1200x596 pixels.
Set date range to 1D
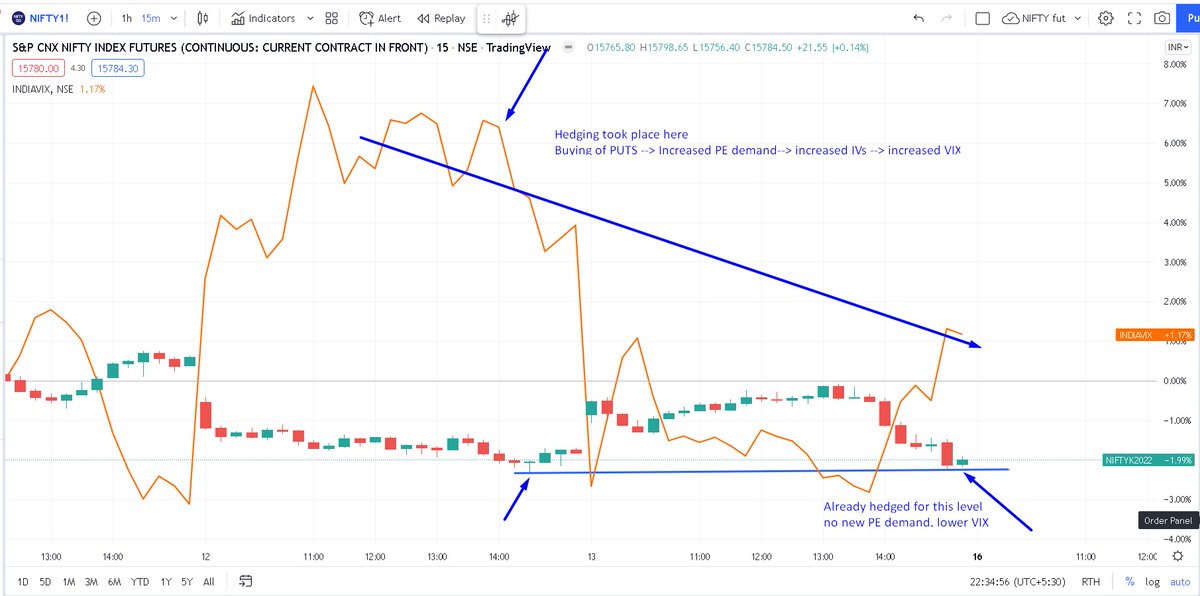click(23, 581)
